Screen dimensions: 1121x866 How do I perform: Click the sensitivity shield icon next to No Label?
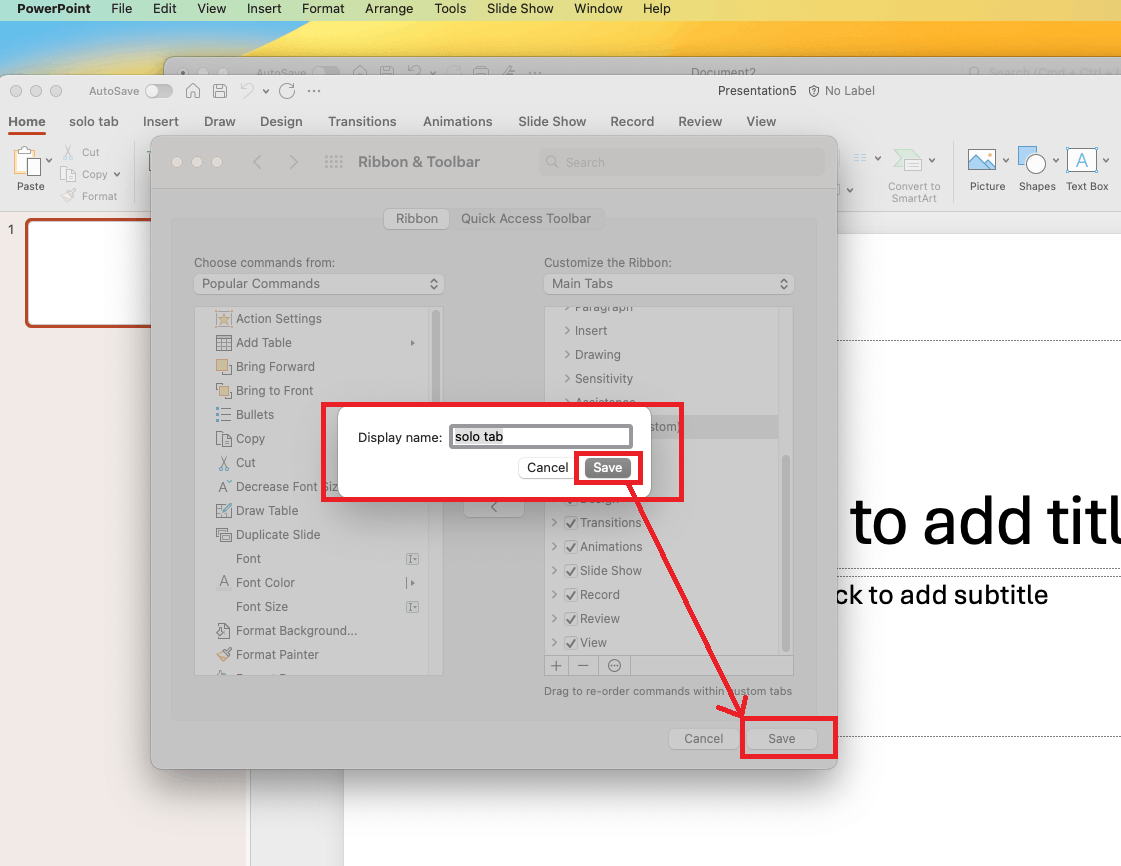pos(814,91)
